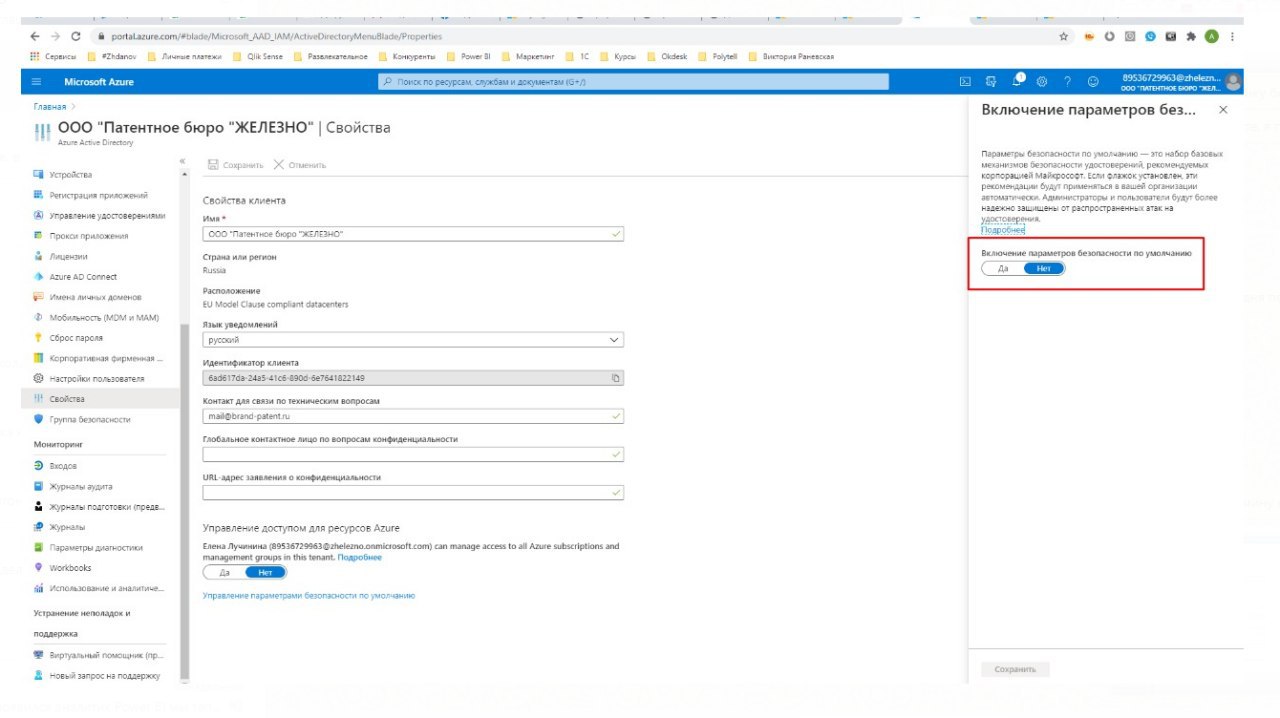Click the browser back arrow
Screen dimensions: 1280x718
36,36
